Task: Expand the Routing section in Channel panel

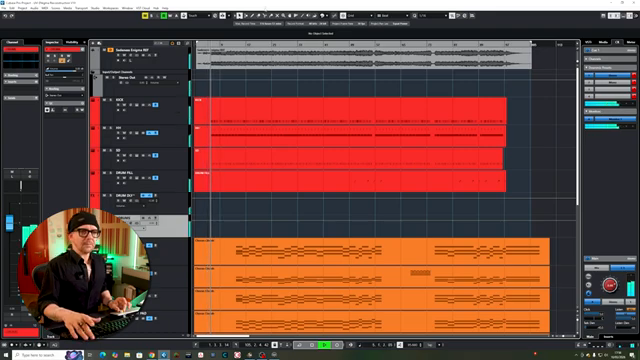Action: pyautogui.click(x=21, y=75)
